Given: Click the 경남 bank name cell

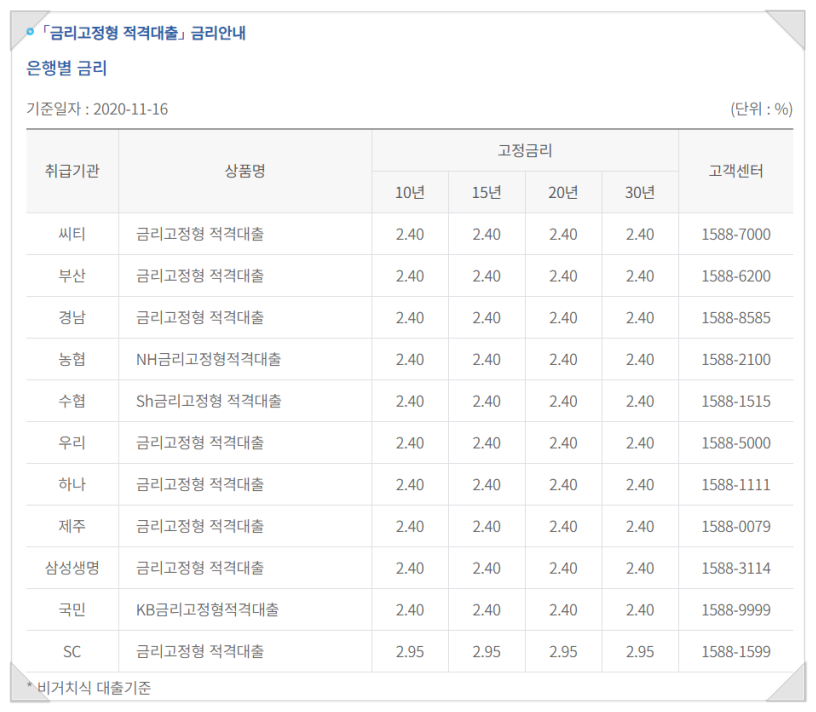Looking at the screenshot, I should (72, 317).
